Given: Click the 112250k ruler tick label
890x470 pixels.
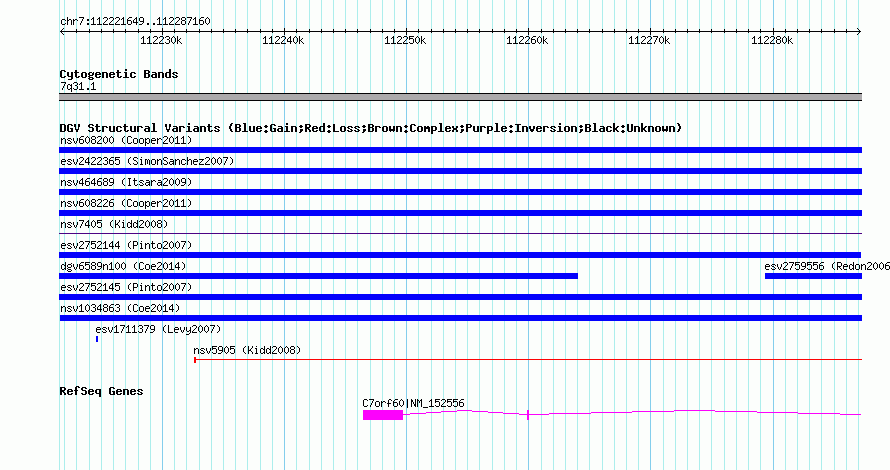Looking at the screenshot, I should (x=405, y=40).
